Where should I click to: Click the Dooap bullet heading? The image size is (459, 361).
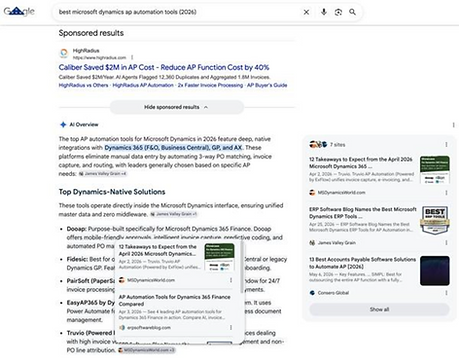tap(76, 229)
